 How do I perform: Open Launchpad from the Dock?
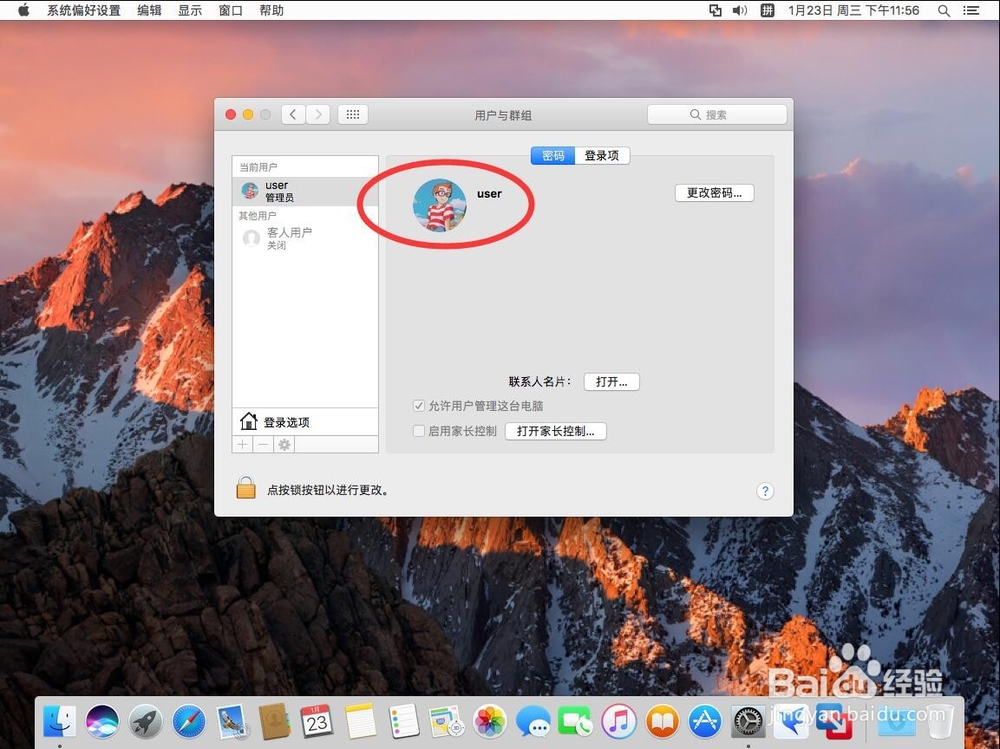click(x=145, y=720)
